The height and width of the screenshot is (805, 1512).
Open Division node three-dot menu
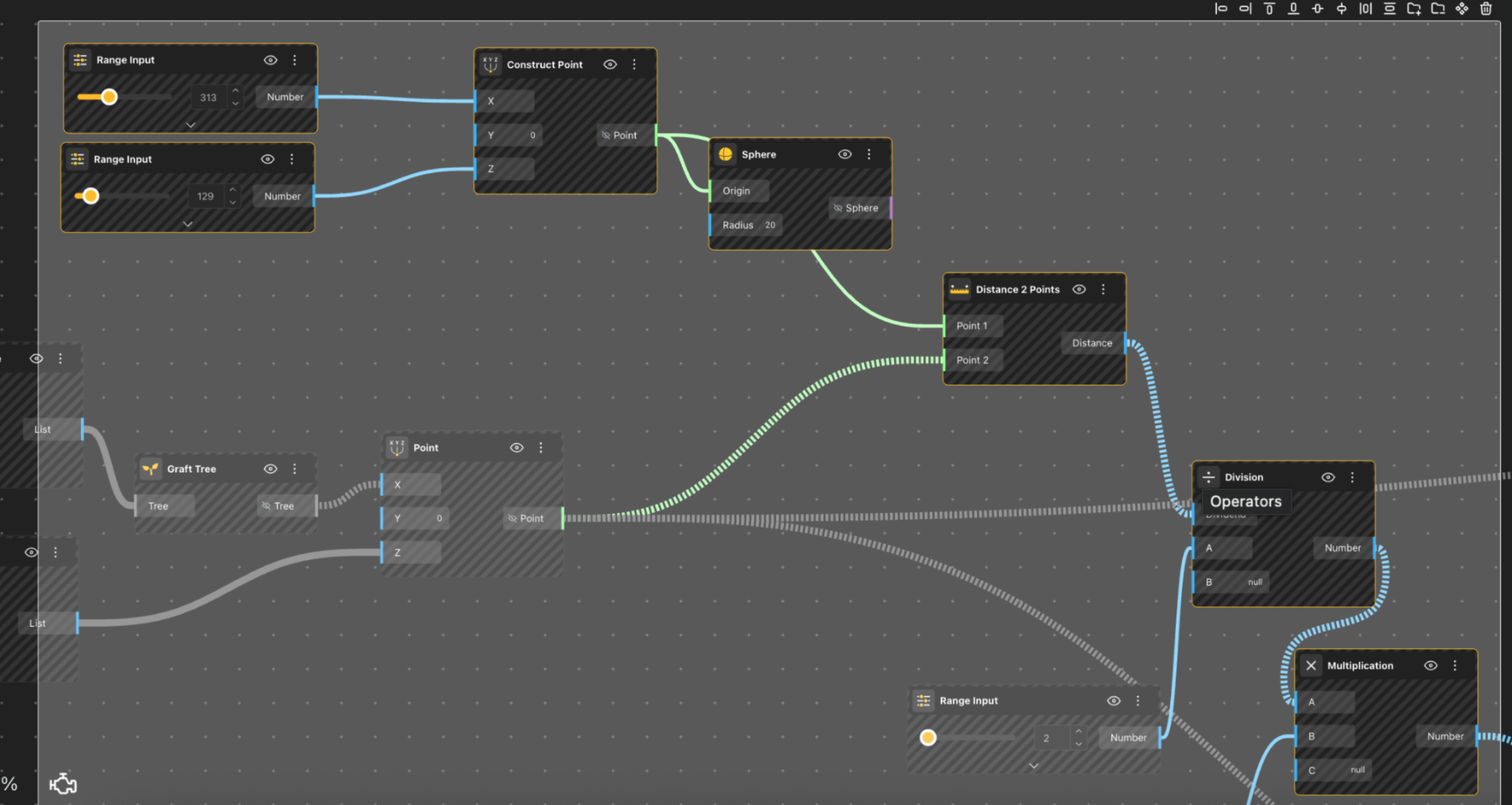[x=1352, y=477]
